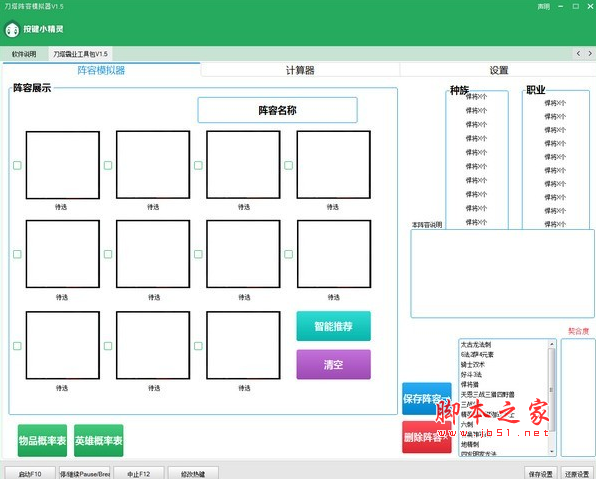Image resolution: width=596 pixels, height=479 pixels.
Task: Click the tab strip left arrow
Action: click(578, 54)
